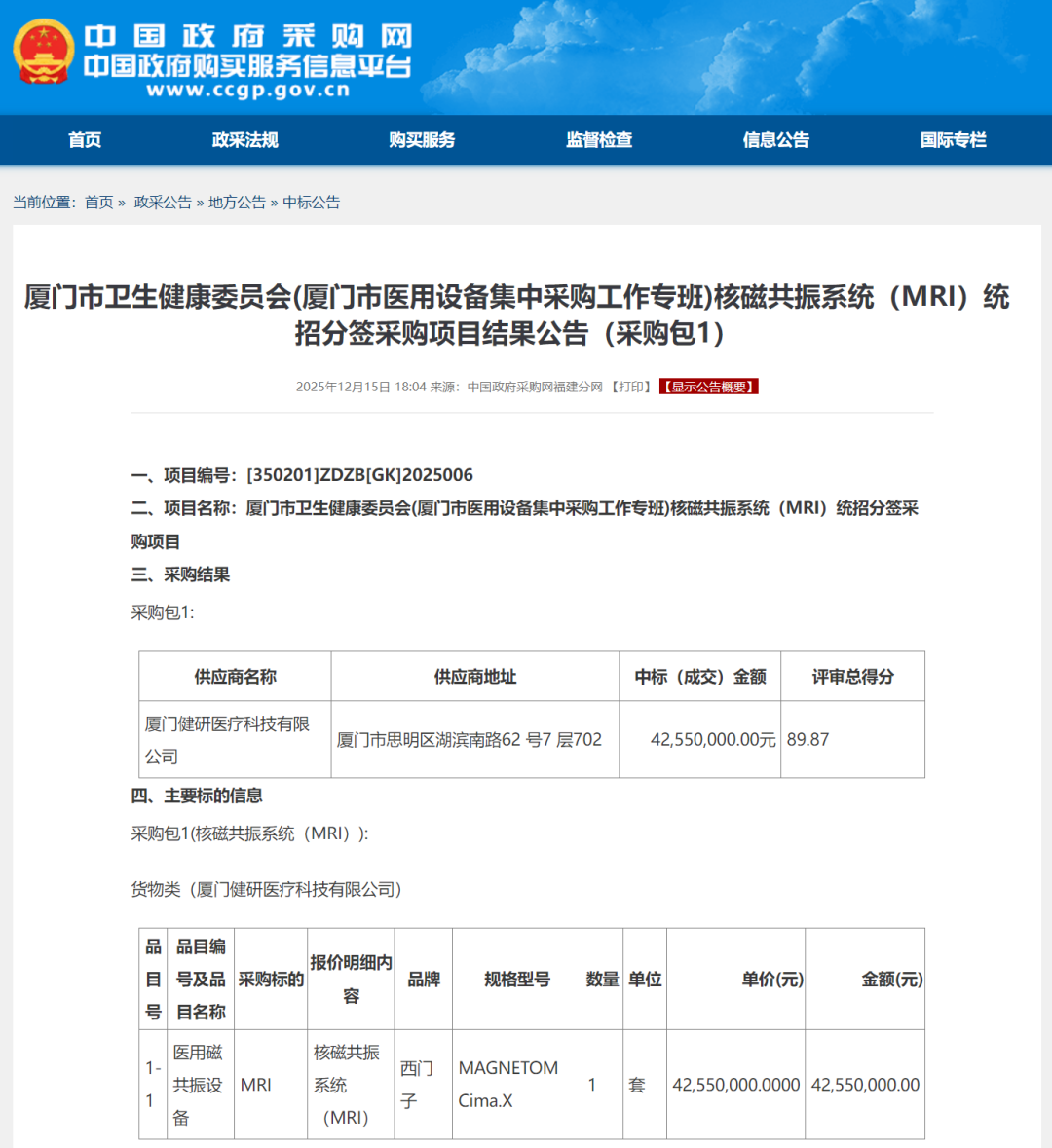Click the red 显示公告概要 button
The width and height of the screenshot is (1052, 1148).
(x=708, y=387)
